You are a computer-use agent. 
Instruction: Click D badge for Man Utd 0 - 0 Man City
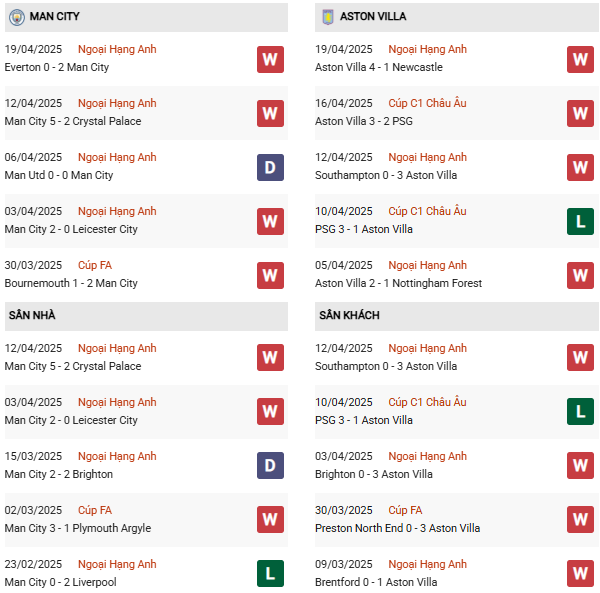pos(270,167)
